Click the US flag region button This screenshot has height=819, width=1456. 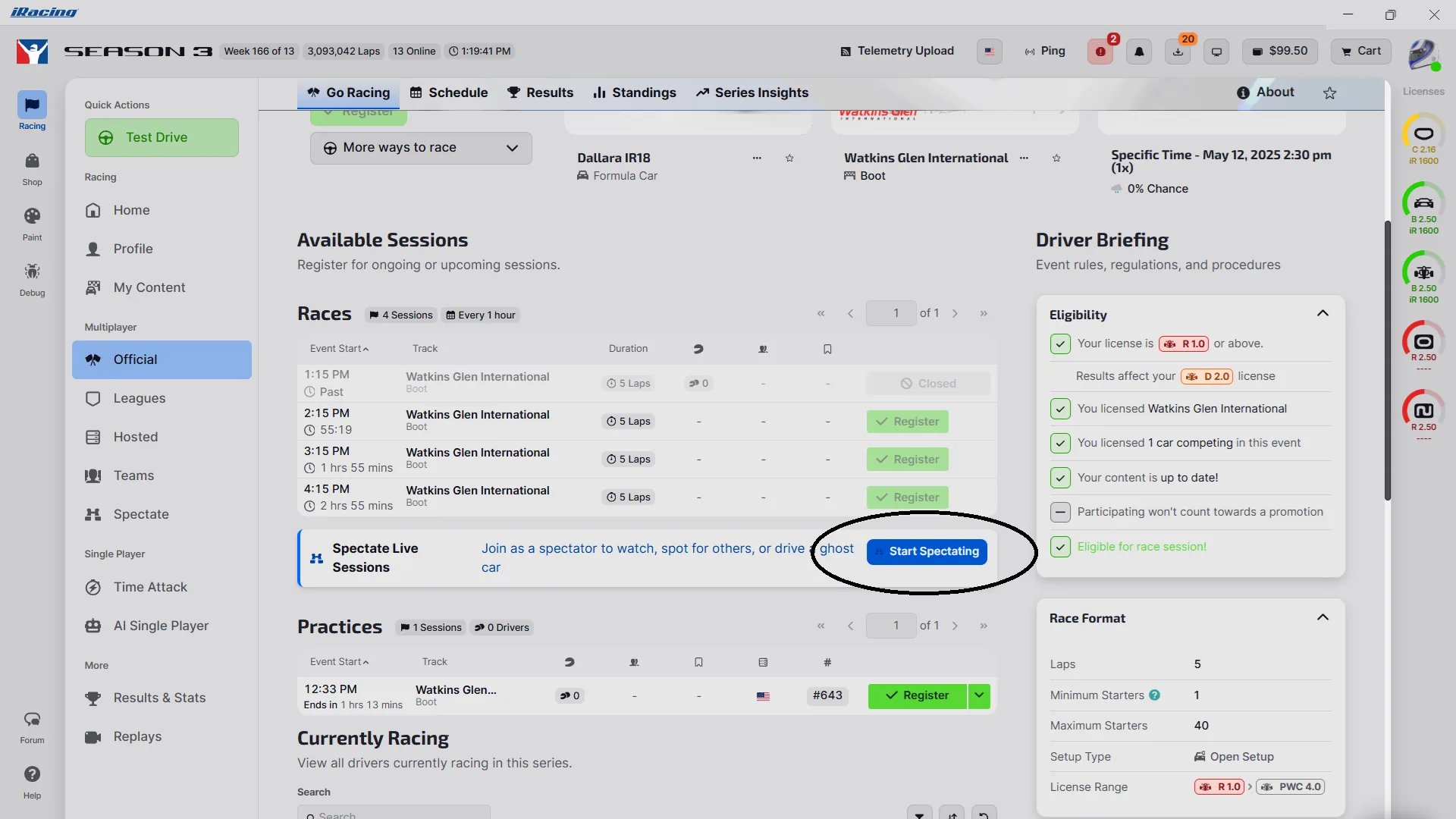(990, 52)
